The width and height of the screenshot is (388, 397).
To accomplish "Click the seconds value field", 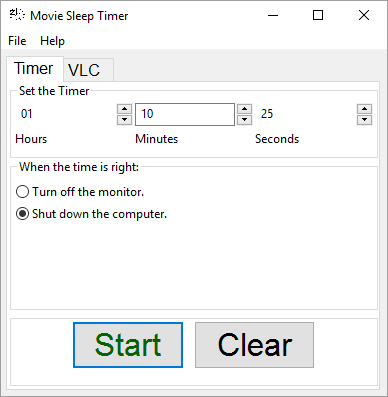I will [x=306, y=114].
